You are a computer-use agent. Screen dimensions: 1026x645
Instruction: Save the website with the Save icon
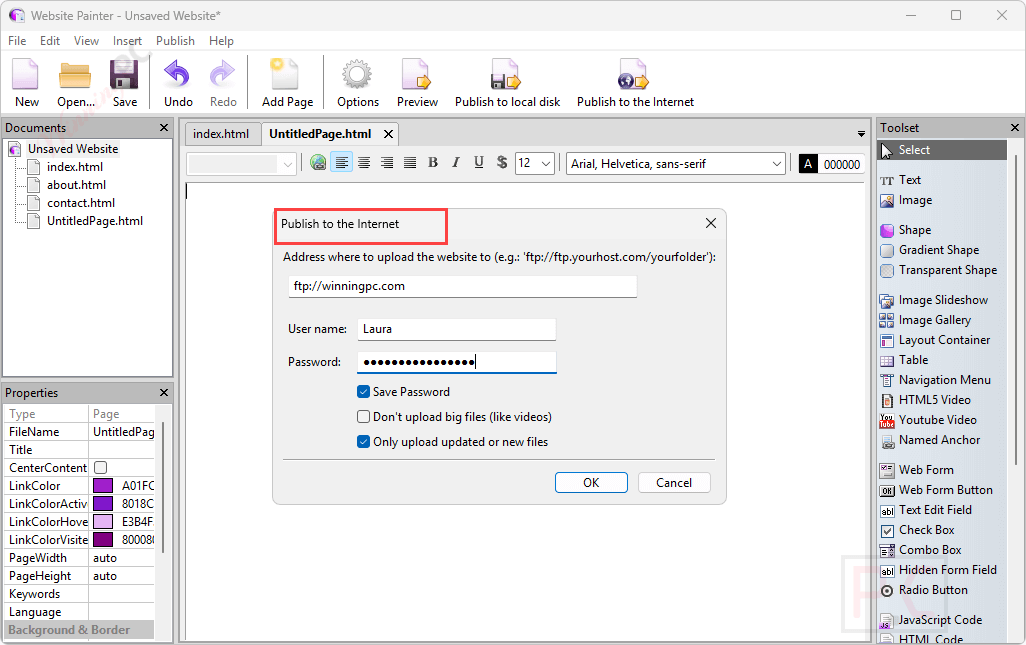click(x=124, y=82)
